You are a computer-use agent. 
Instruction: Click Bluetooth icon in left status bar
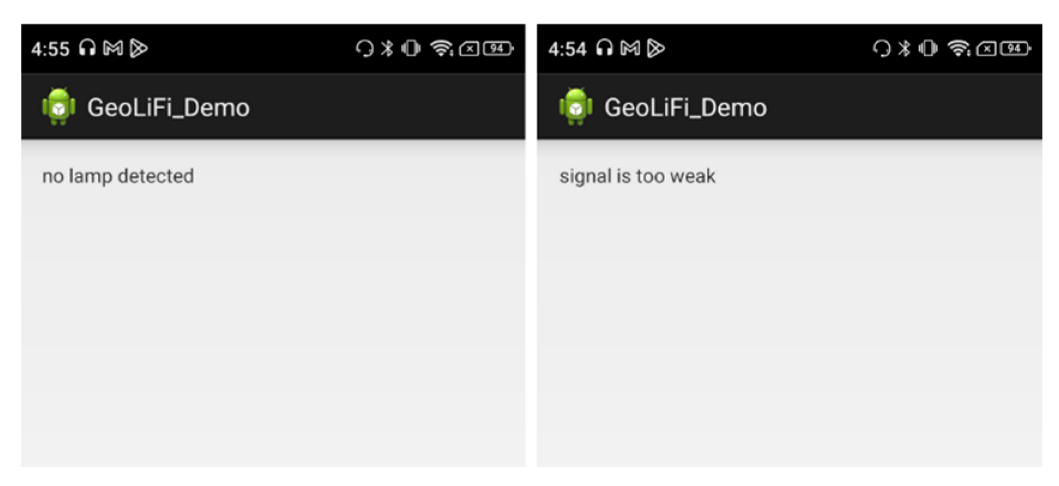tap(387, 48)
